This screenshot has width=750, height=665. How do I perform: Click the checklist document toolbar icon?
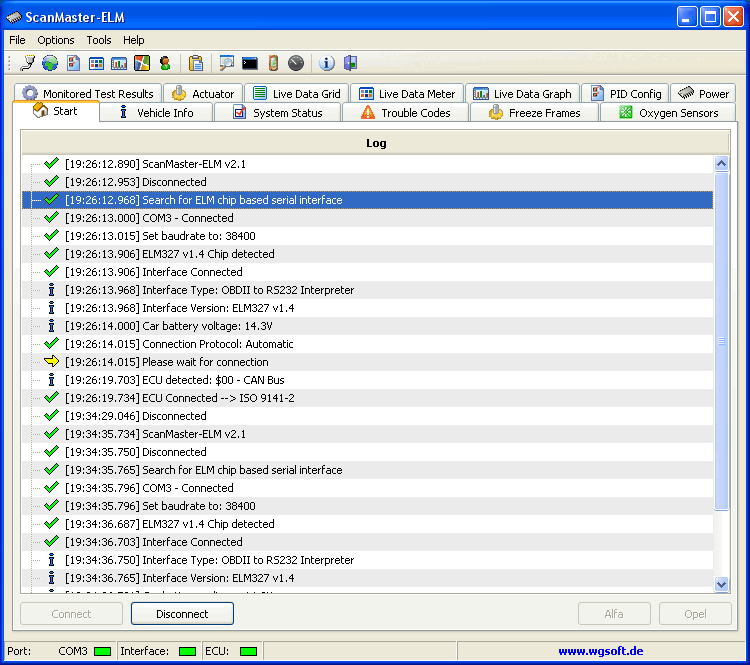coord(73,63)
